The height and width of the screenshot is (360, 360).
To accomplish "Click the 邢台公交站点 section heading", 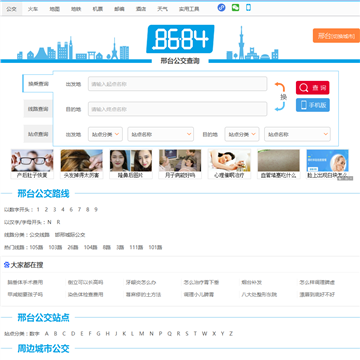I will [43, 318].
